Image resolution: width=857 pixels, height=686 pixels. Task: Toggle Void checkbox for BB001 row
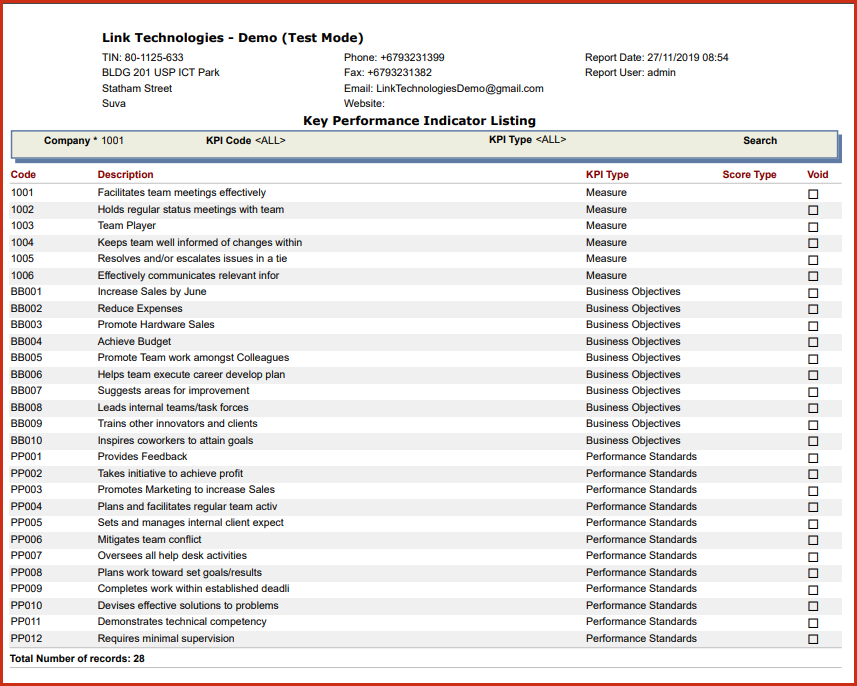(x=813, y=293)
